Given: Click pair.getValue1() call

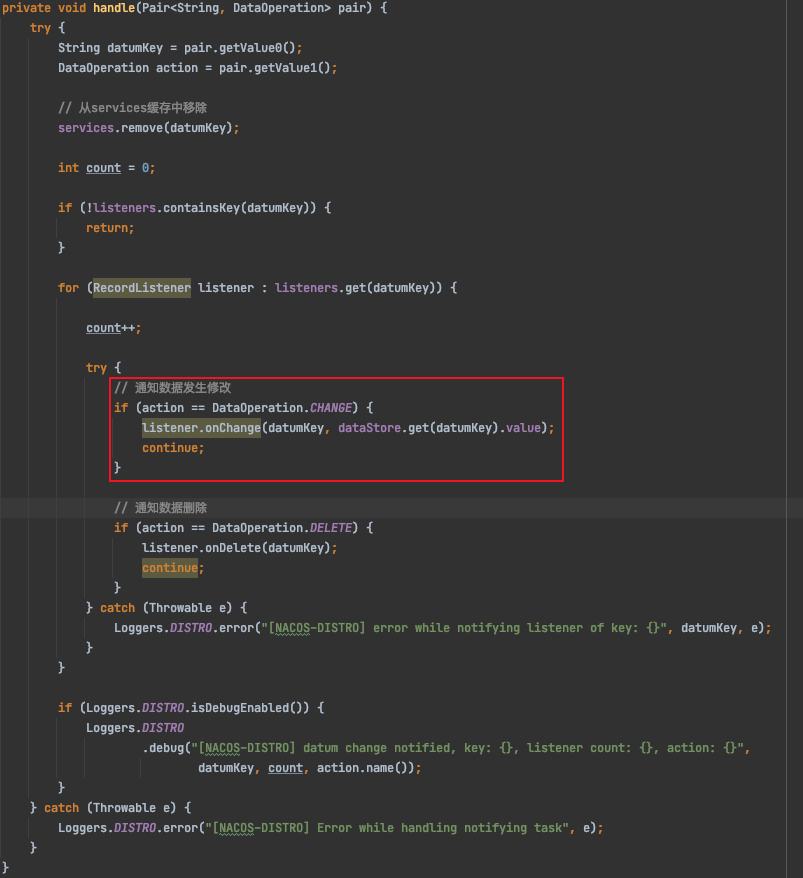Looking at the screenshot, I should (274, 68).
